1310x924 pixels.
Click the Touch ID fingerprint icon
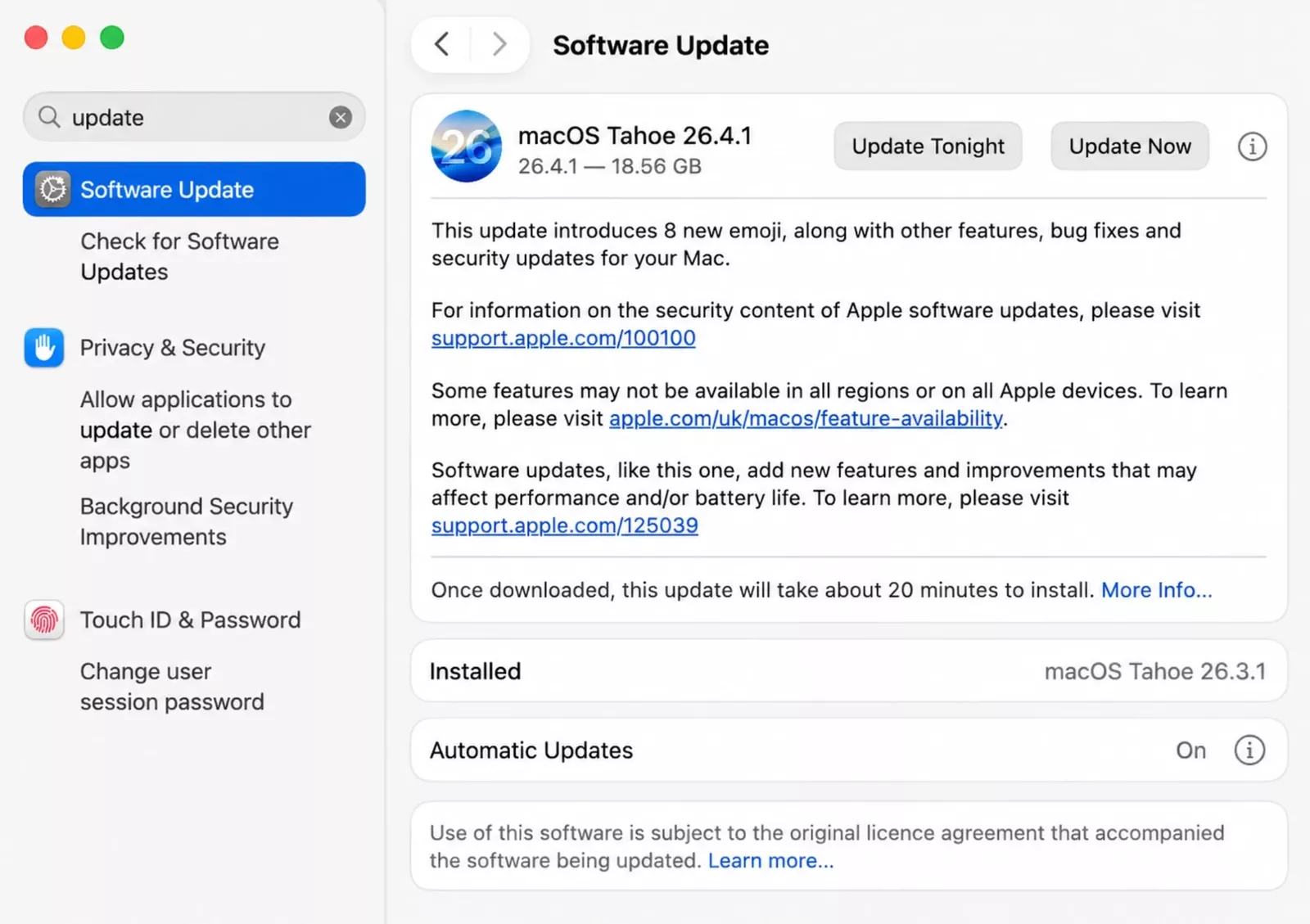[x=44, y=620]
